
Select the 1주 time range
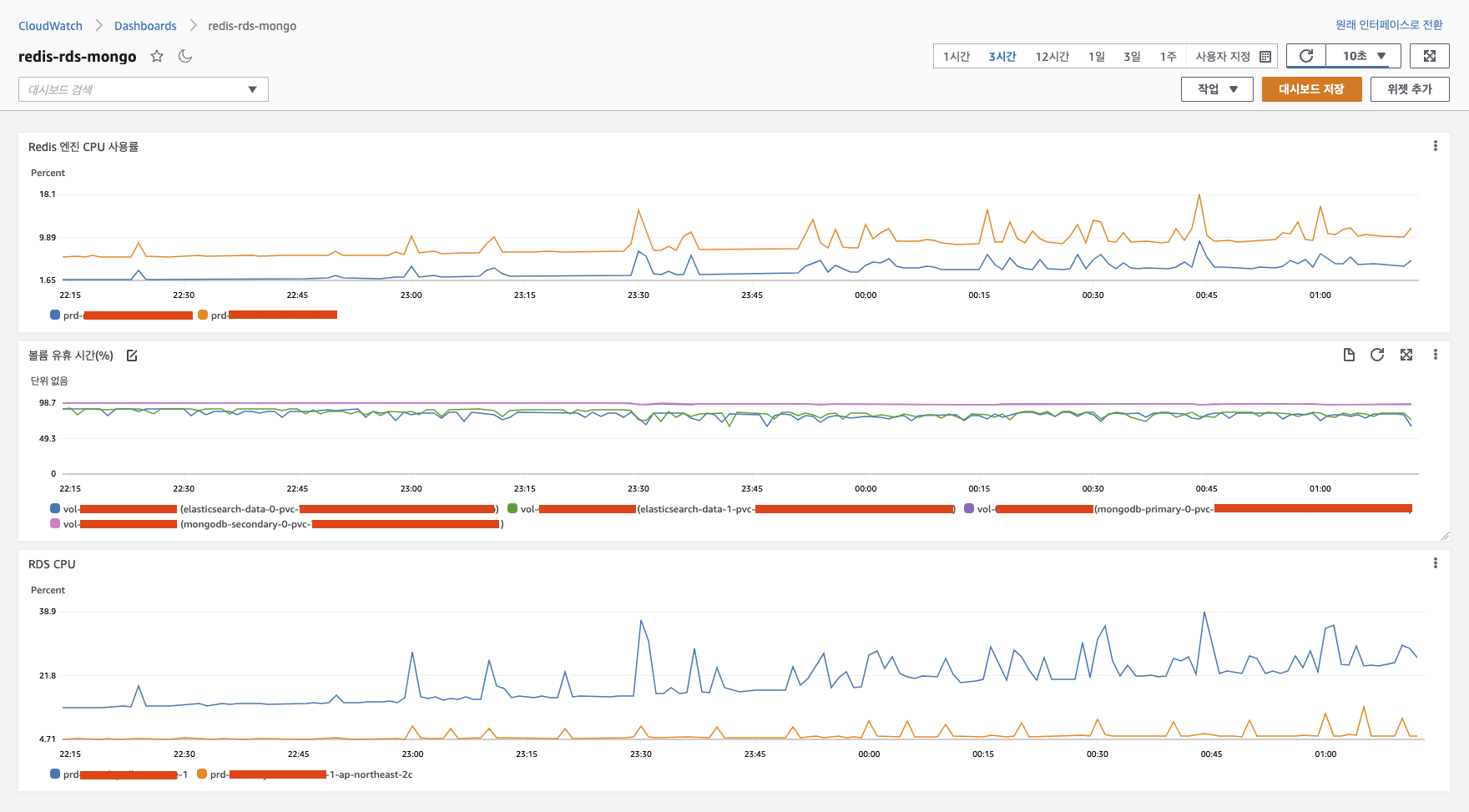[x=1168, y=57]
